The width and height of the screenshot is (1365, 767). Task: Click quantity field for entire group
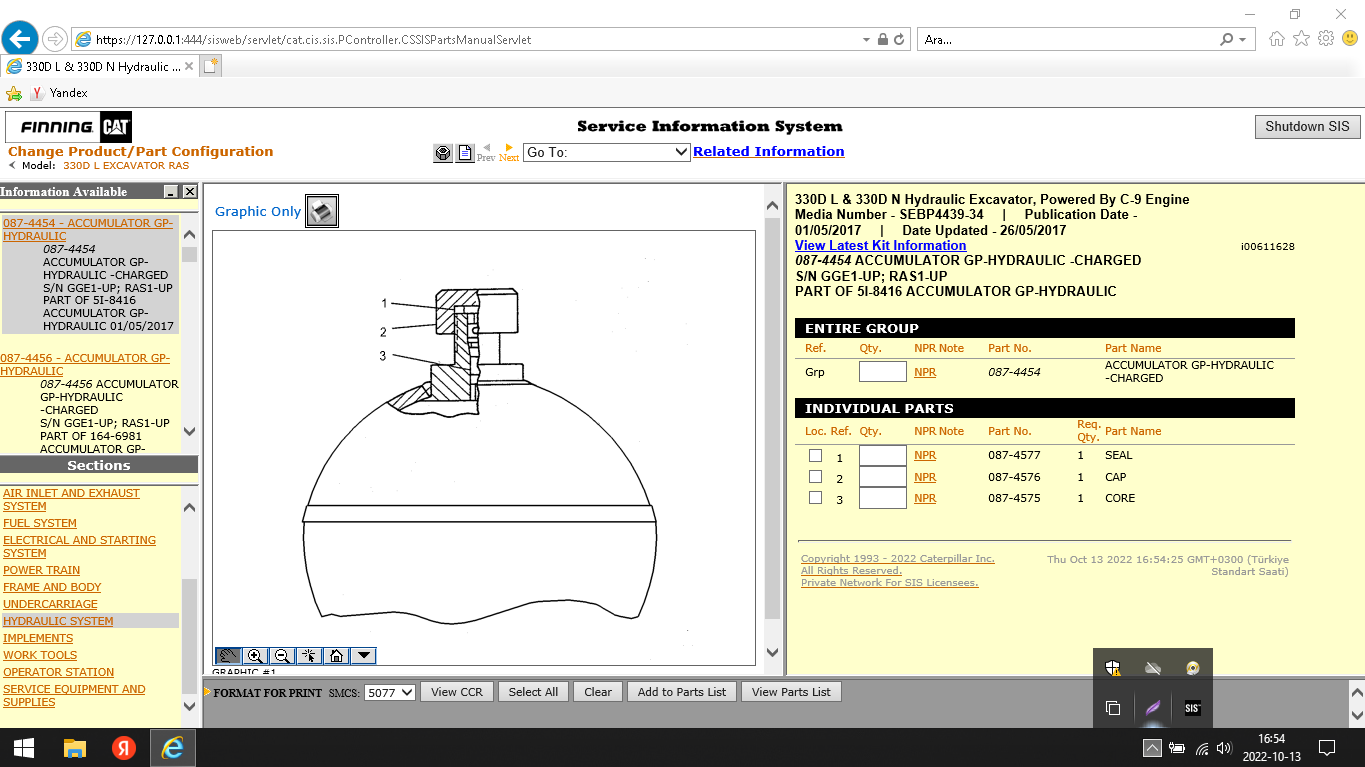[x=882, y=372]
